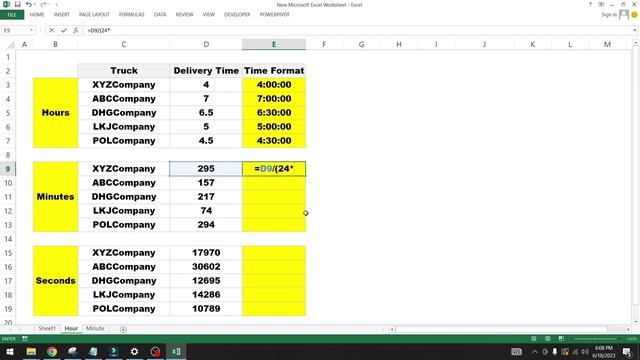Click the Name Box input field

pos(15,30)
